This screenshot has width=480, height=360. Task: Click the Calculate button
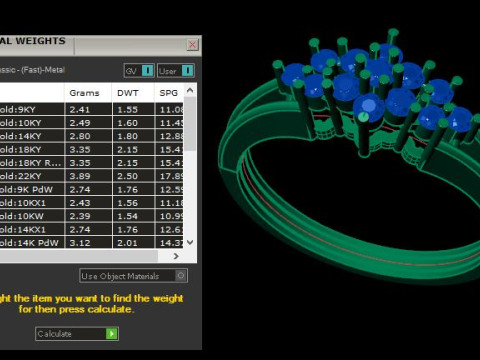(x=77, y=334)
